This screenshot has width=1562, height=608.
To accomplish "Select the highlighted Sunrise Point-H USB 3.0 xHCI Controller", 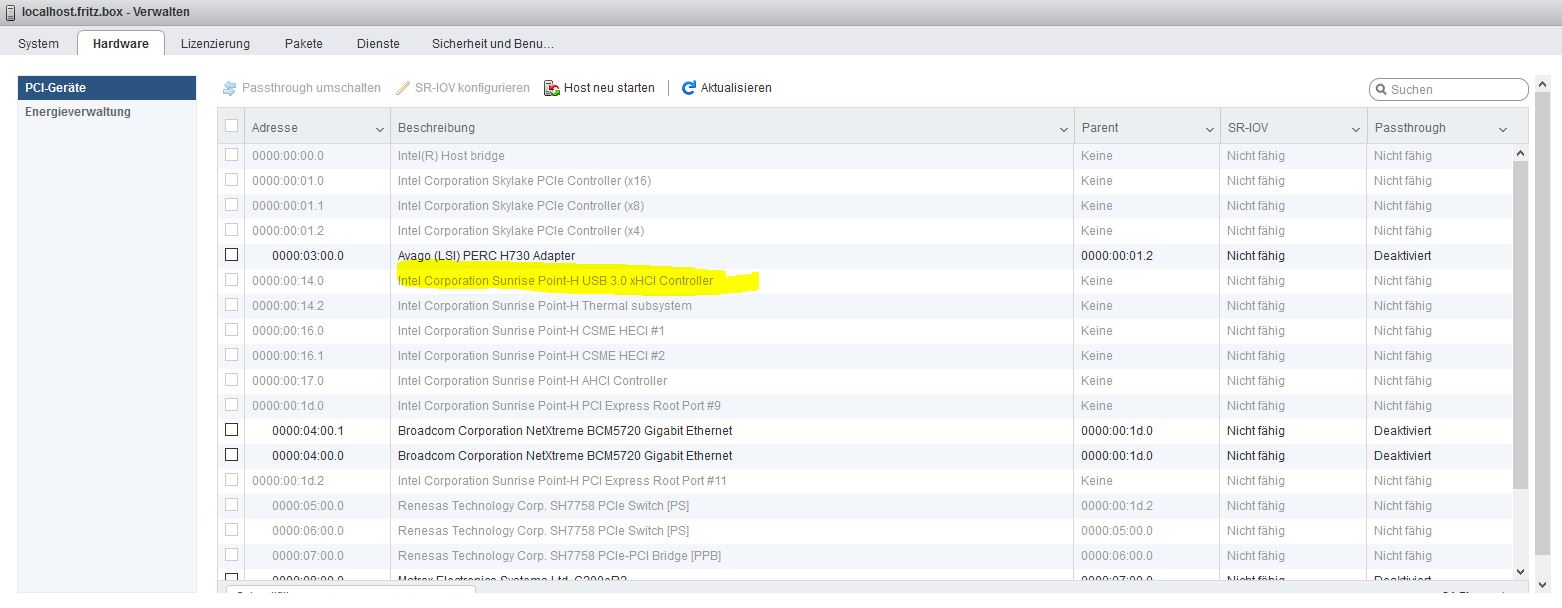I will [556, 281].
